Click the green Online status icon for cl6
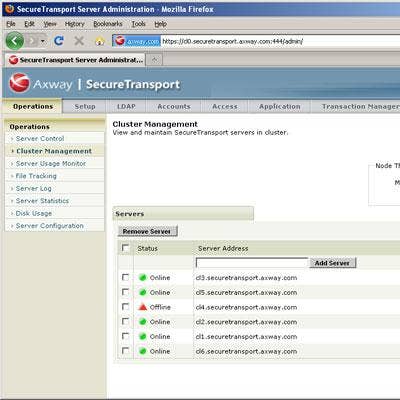Screen dimensions: 400x400 point(143,351)
